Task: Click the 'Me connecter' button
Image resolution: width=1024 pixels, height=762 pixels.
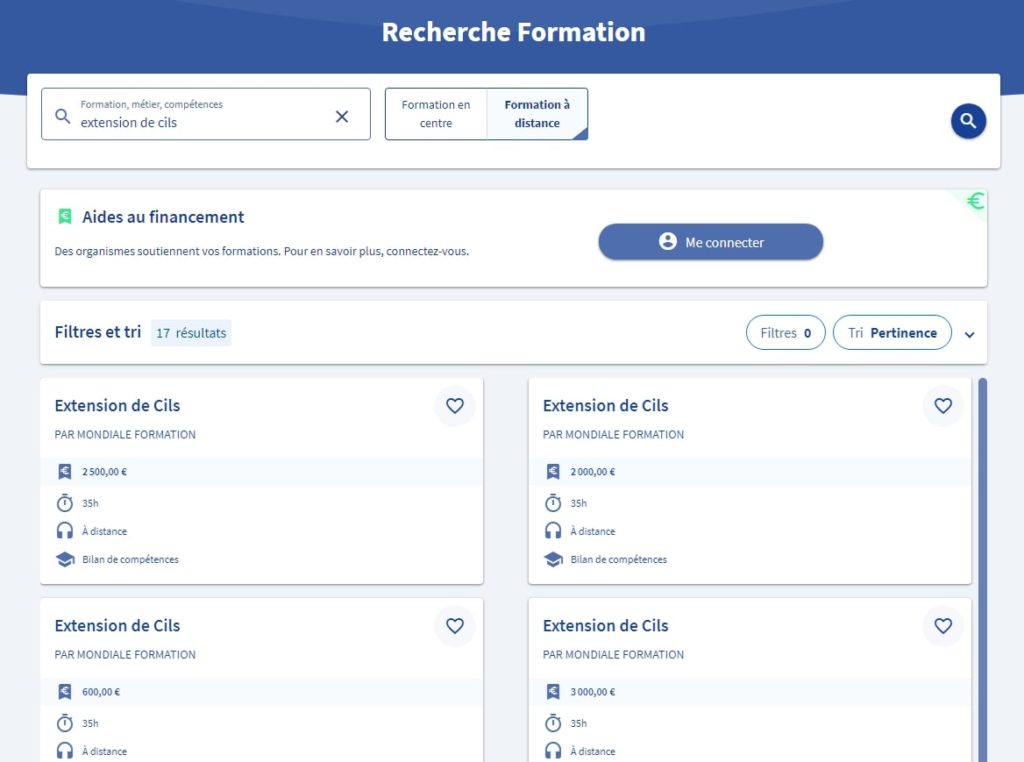Action: tap(711, 242)
